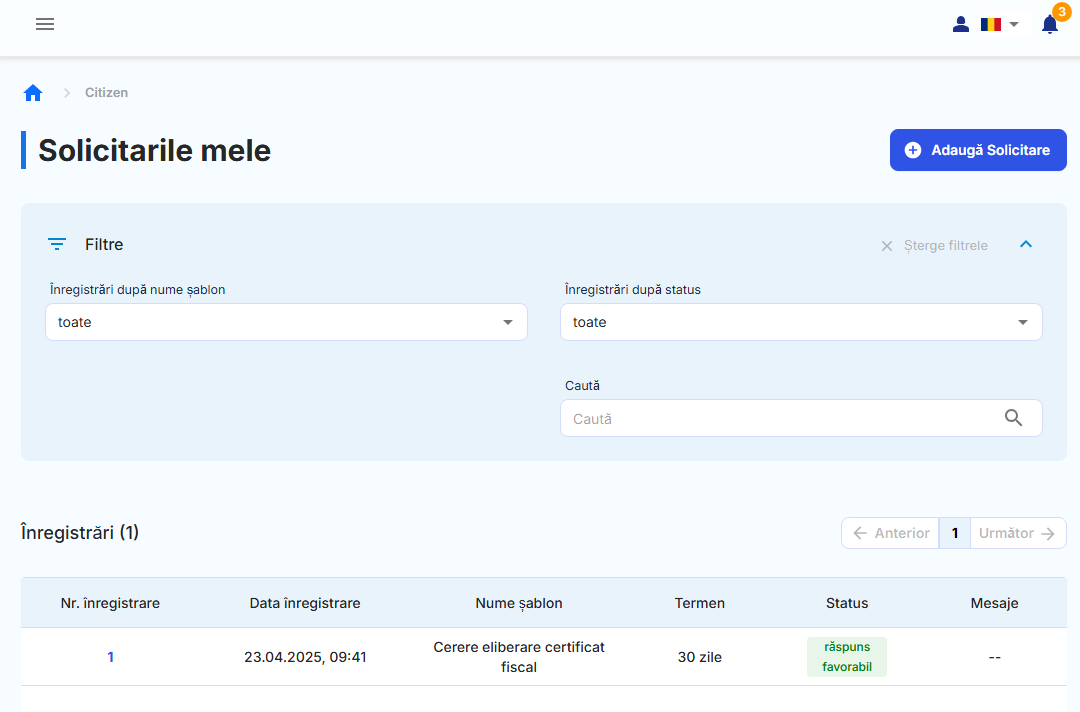The height and width of the screenshot is (712, 1080).
Task: Collapse the Filtre panel with chevron
Action: (1025, 245)
